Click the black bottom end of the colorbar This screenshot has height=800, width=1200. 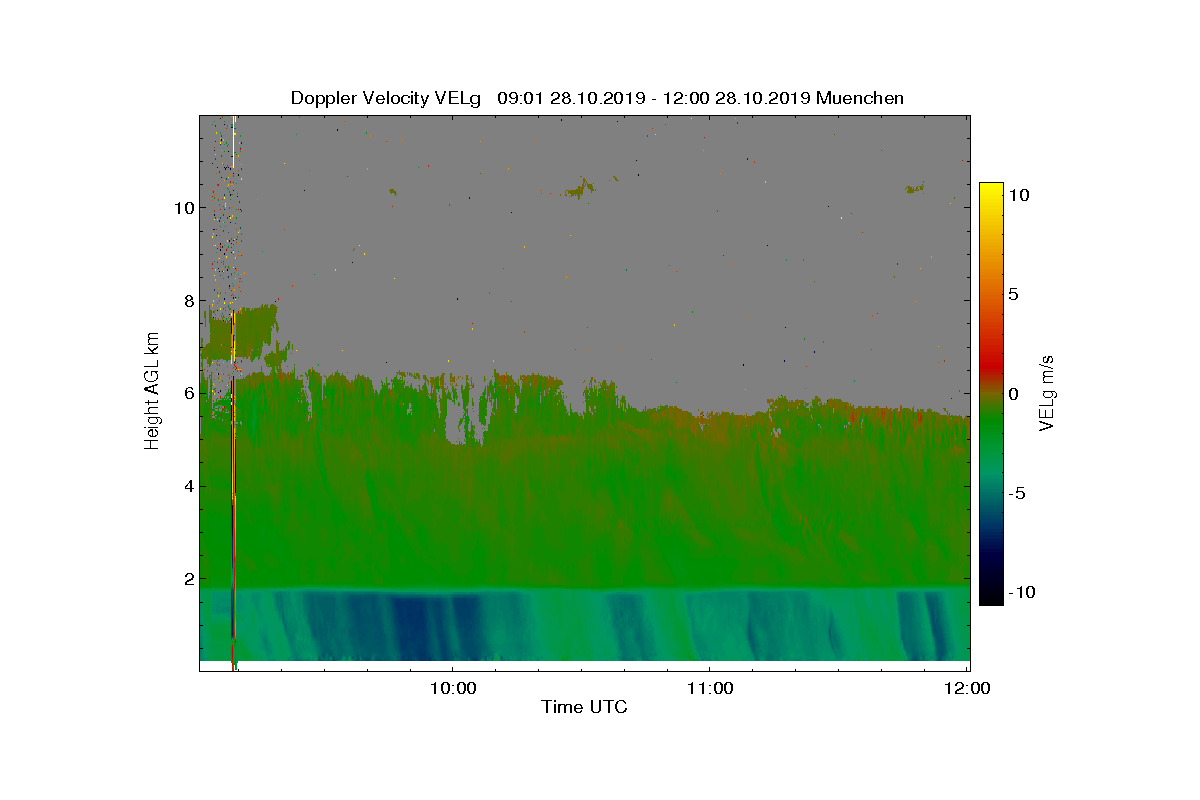[991, 592]
